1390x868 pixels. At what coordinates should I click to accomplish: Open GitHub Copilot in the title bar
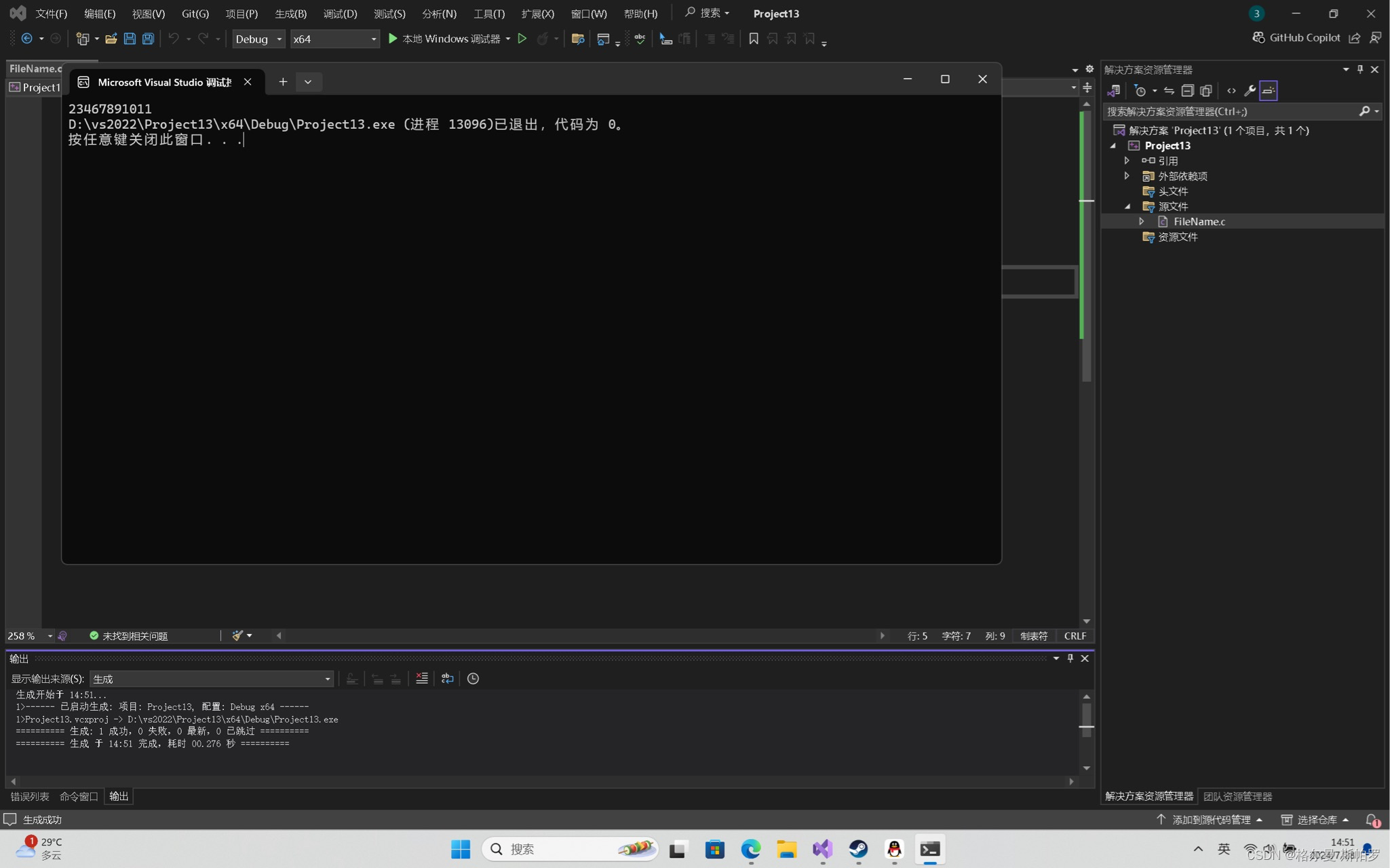(x=1296, y=38)
